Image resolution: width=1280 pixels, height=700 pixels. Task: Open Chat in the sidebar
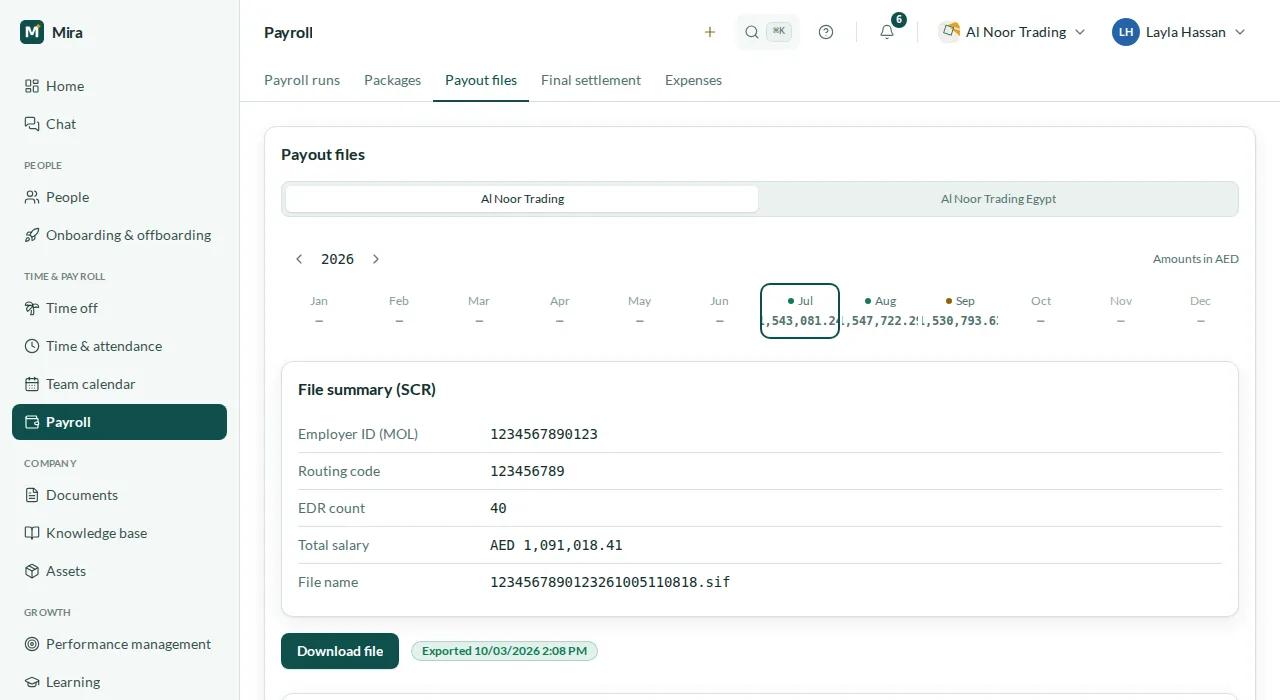119,124
